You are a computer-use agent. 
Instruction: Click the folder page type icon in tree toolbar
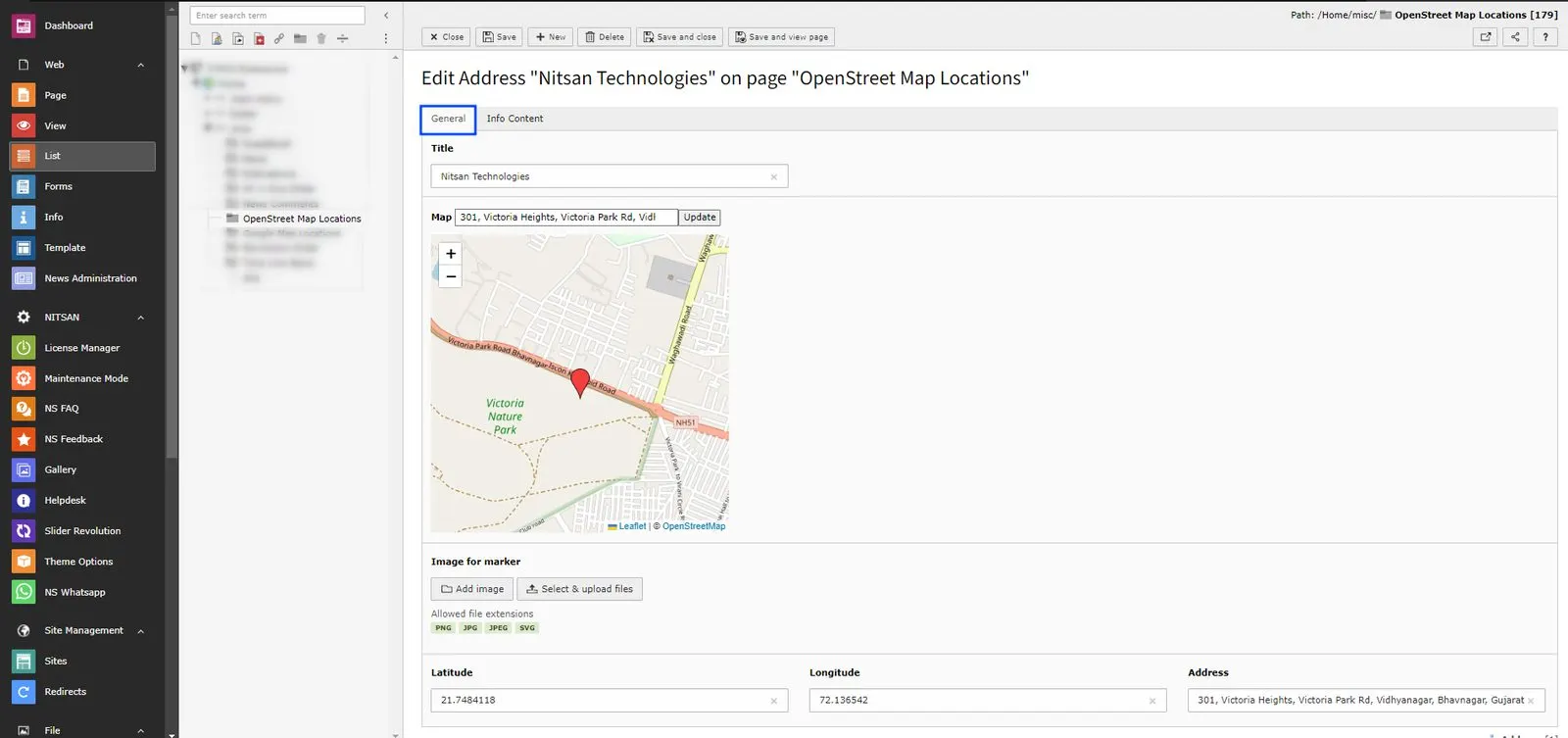pyautogui.click(x=300, y=39)
